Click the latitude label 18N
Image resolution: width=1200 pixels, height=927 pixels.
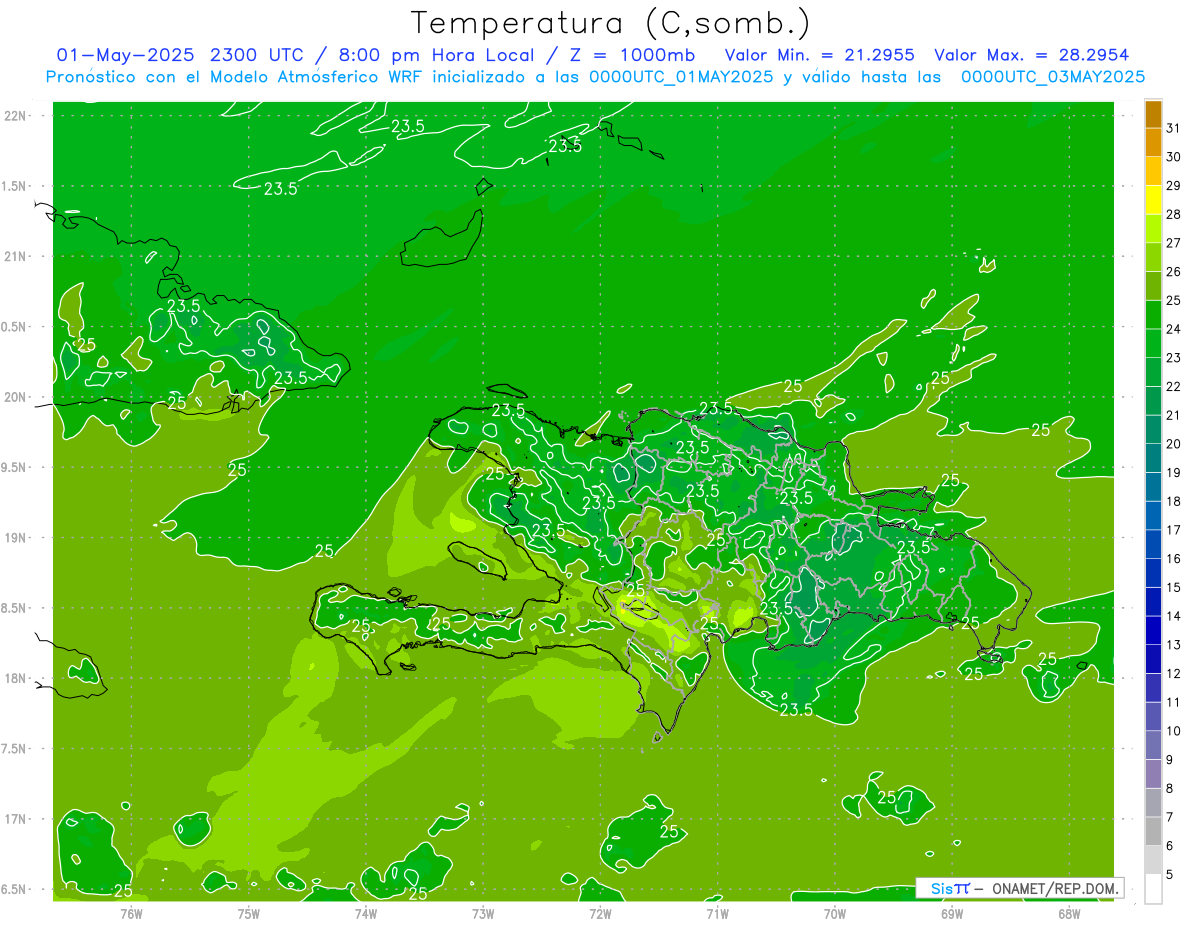(x=17, y=679)
